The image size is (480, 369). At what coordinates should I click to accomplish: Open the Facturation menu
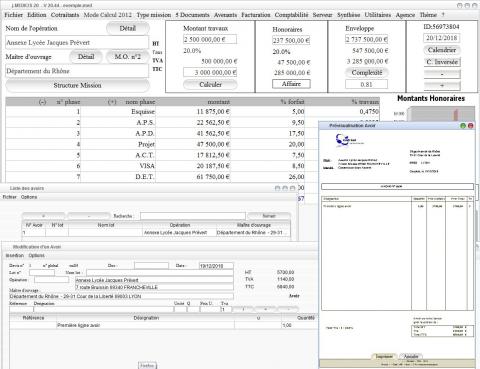(x=256, y=15)
